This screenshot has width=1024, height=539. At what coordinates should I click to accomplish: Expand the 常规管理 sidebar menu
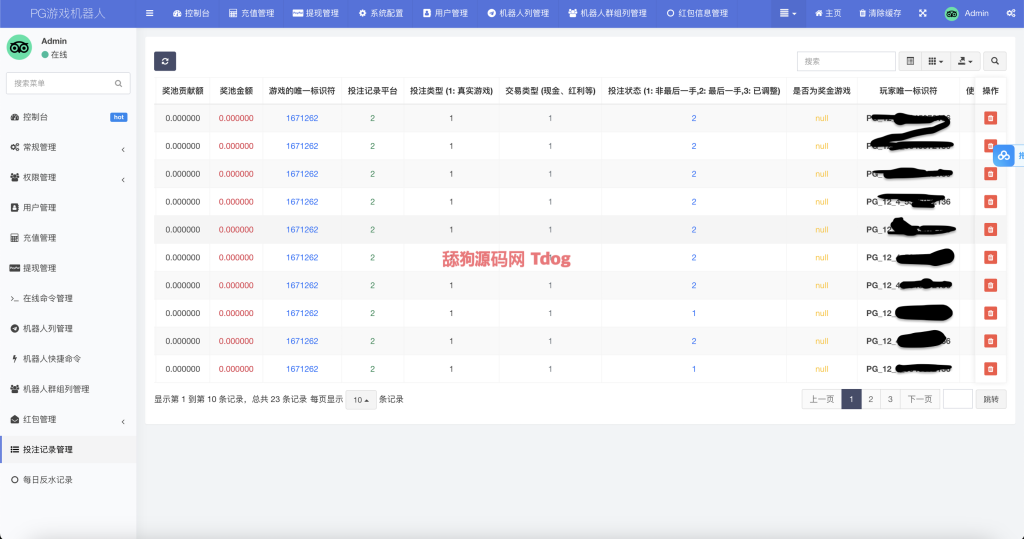pos(67,148)
